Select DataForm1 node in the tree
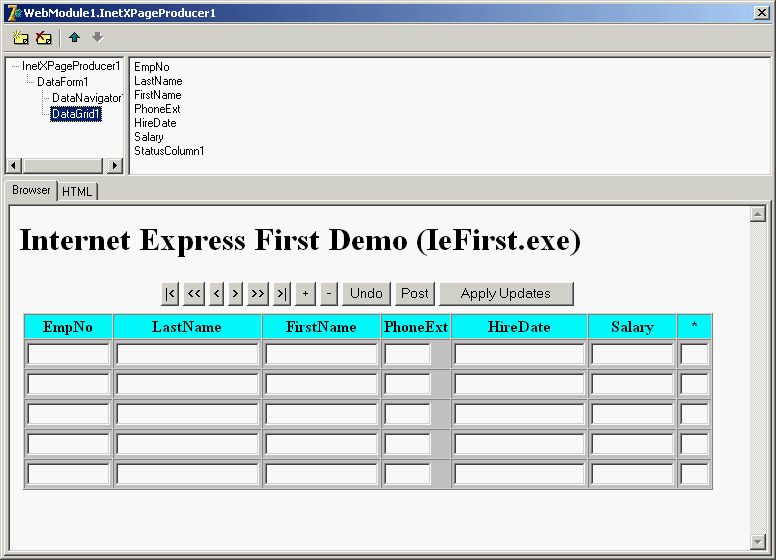 pyautogui.click(x=63, y=82)
